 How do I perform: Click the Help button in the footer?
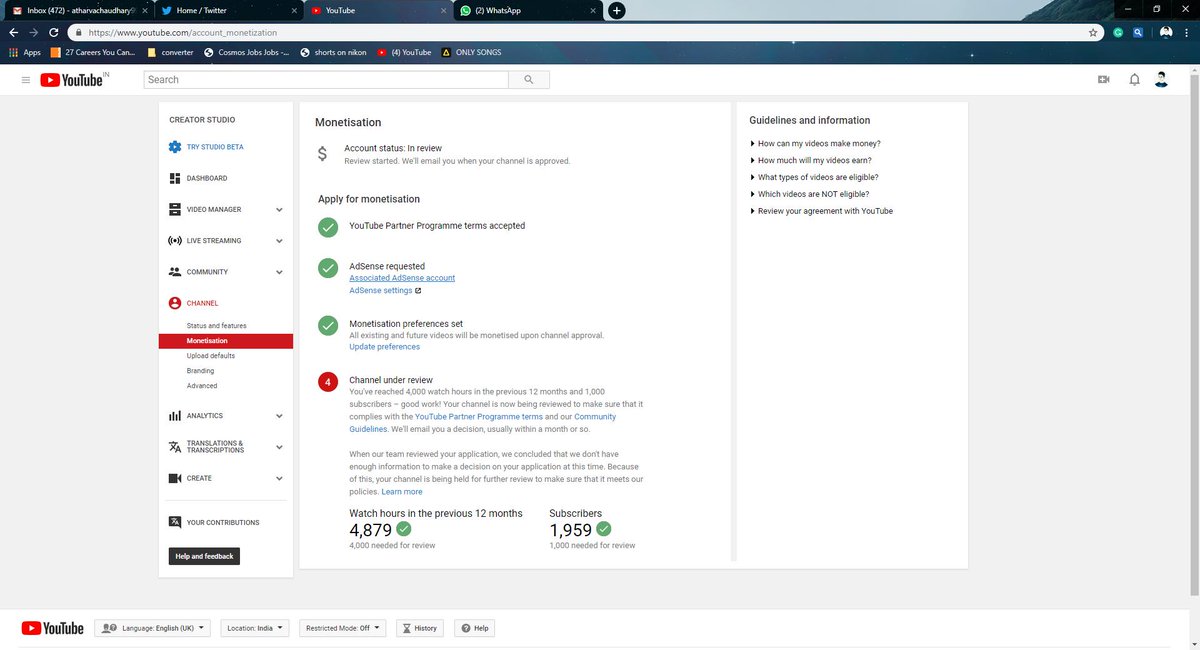pyautogui.click(x=474, y=628)
